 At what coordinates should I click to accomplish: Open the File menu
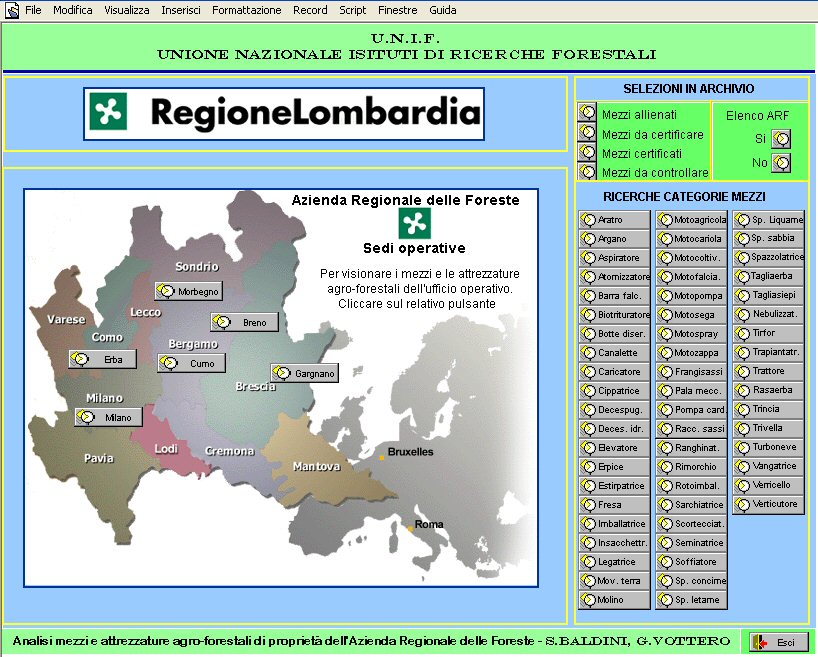click(x=33, y=10)
